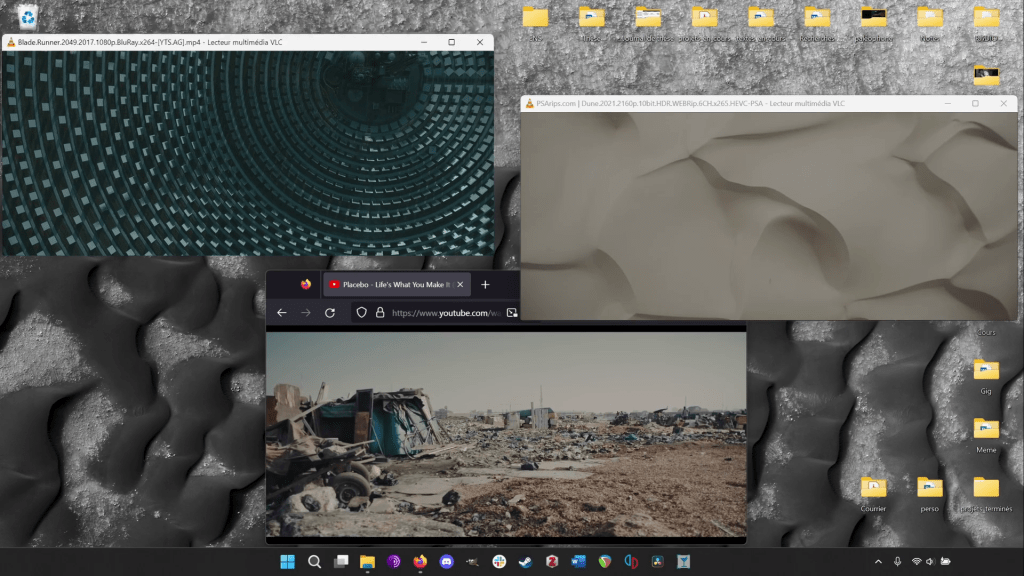Open the Recycle Bin on the desktop
This screenshot has width=1024, height=576.
[28, 17]
